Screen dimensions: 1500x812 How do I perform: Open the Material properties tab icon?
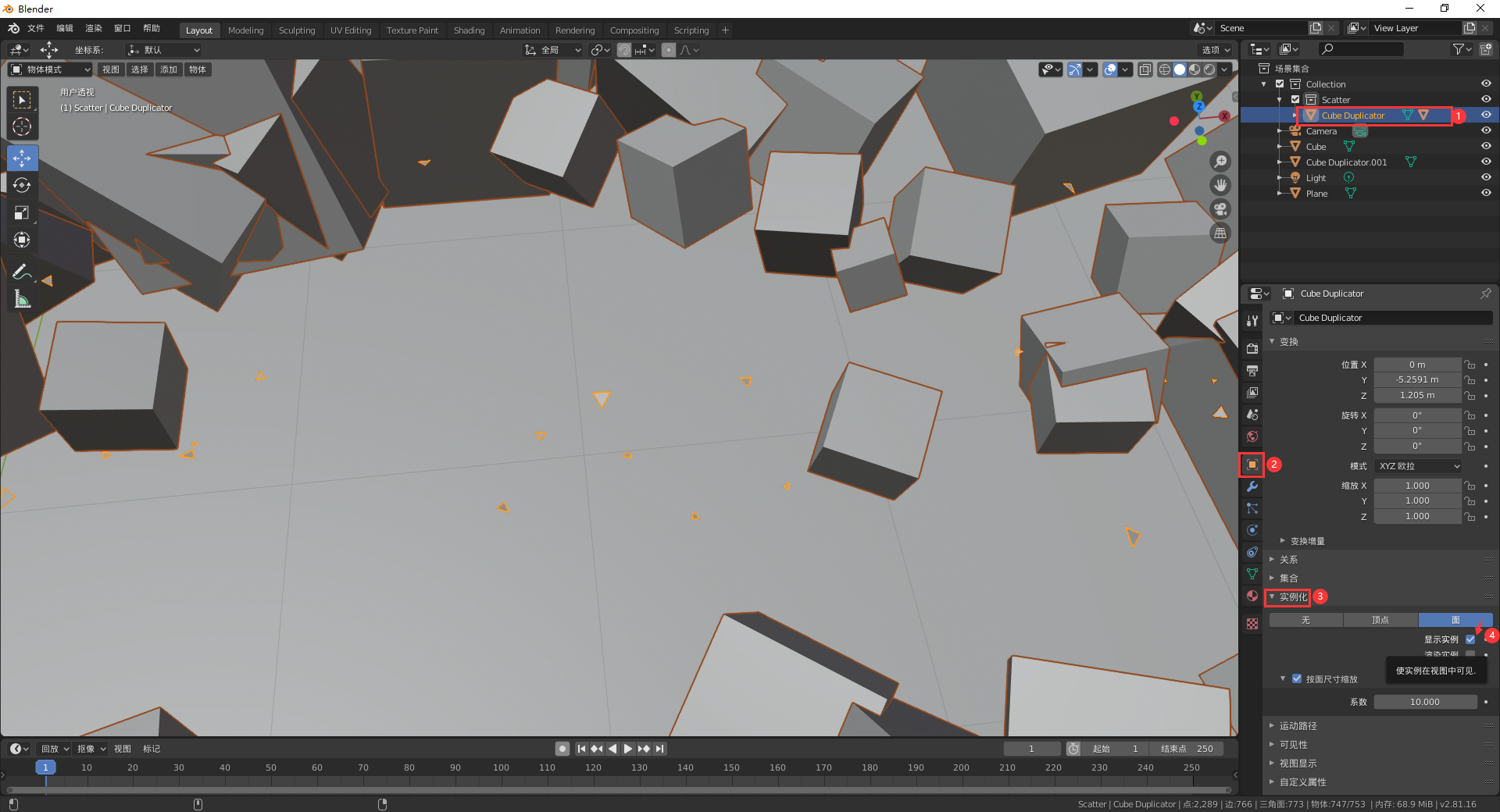point(1252,596)
